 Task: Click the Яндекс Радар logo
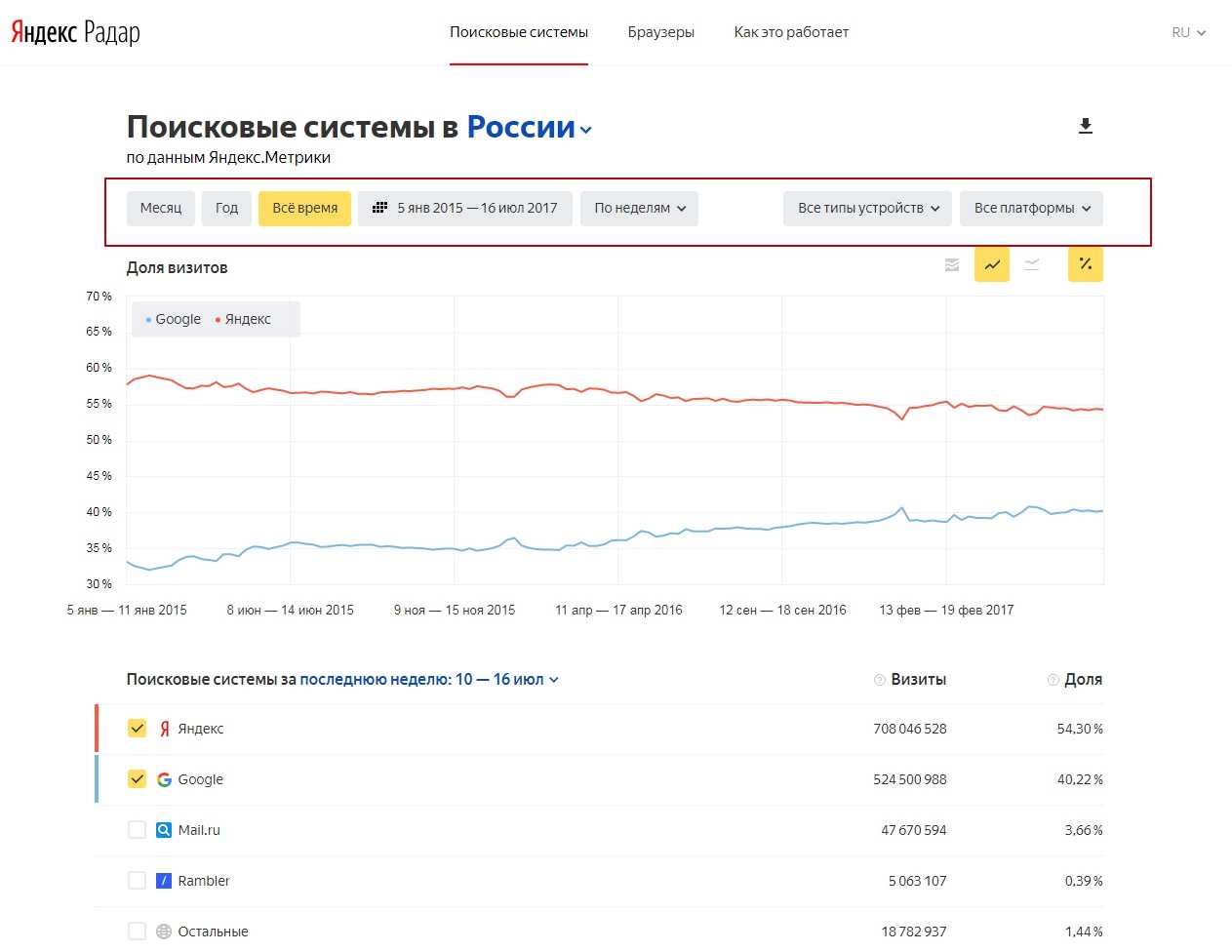coord(75,32)
